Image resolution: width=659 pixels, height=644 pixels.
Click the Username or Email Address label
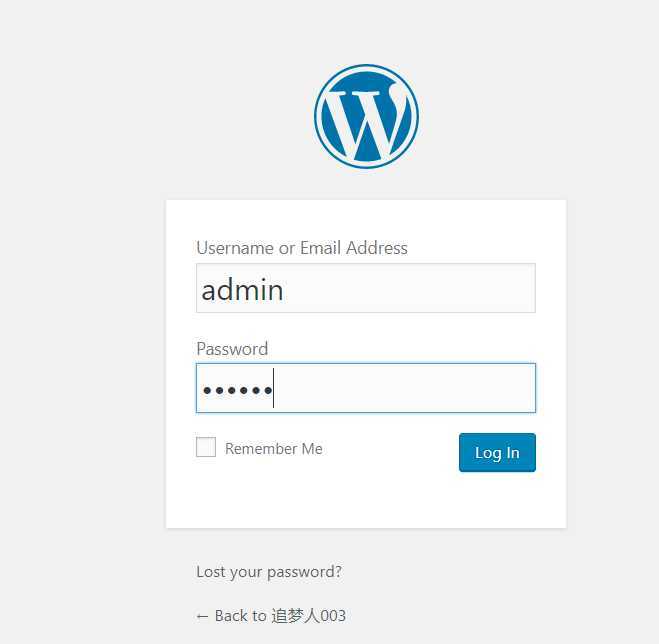click(302, 248)
